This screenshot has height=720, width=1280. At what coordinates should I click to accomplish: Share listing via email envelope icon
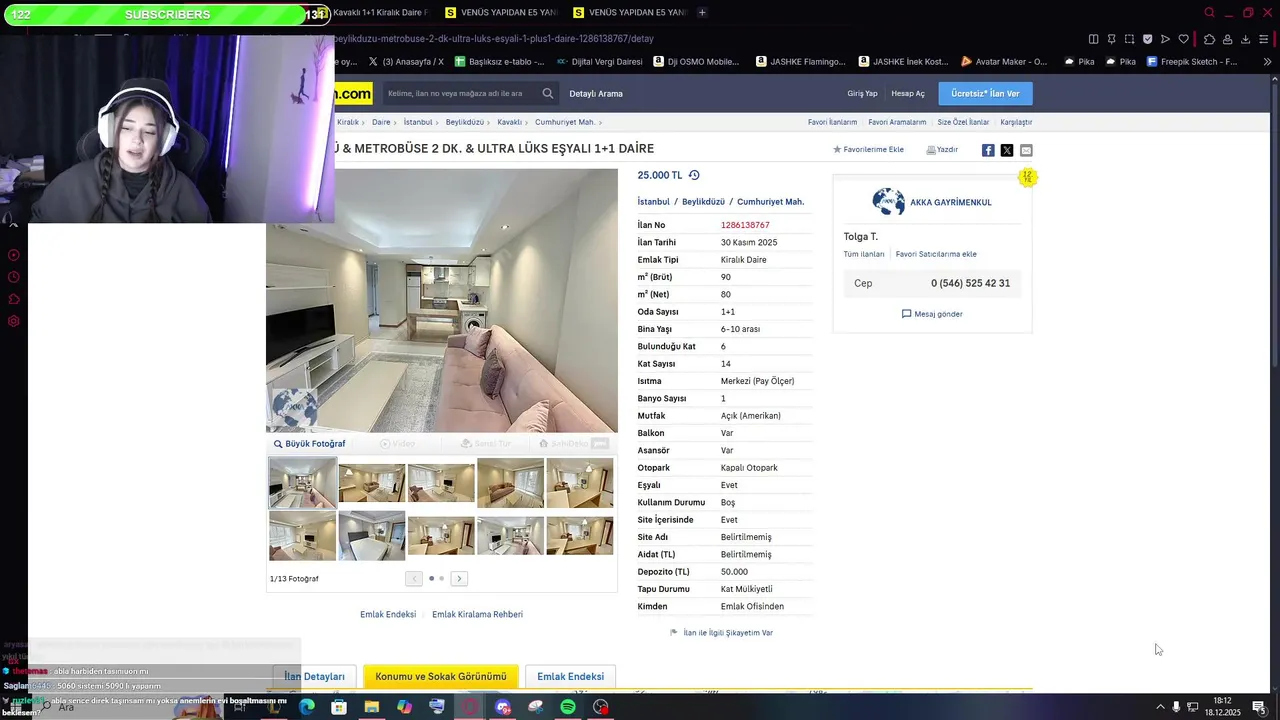coord(1026,150)
